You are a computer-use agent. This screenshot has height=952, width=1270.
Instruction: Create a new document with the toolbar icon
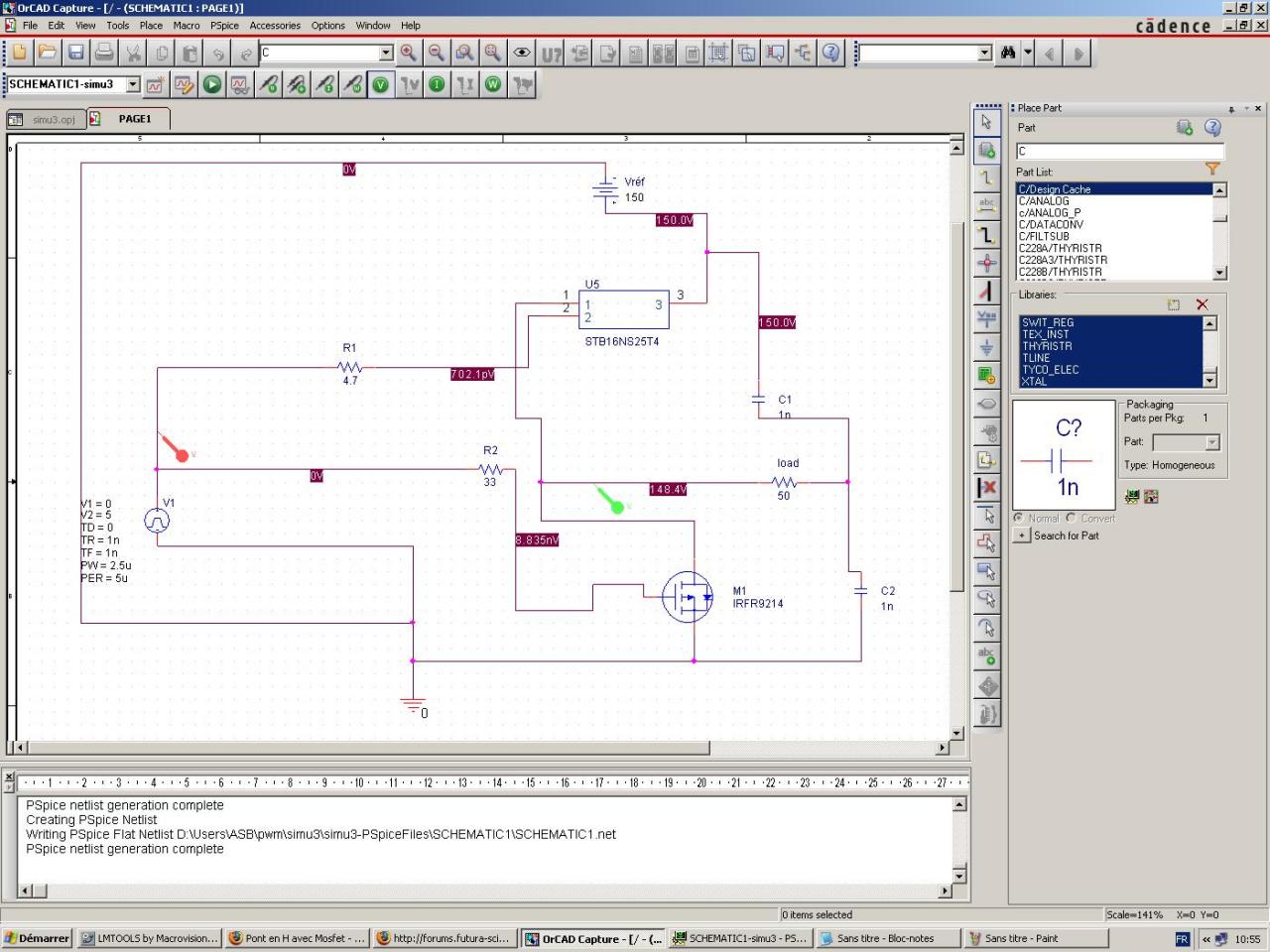pyautogui.click(x=19, y=53)
